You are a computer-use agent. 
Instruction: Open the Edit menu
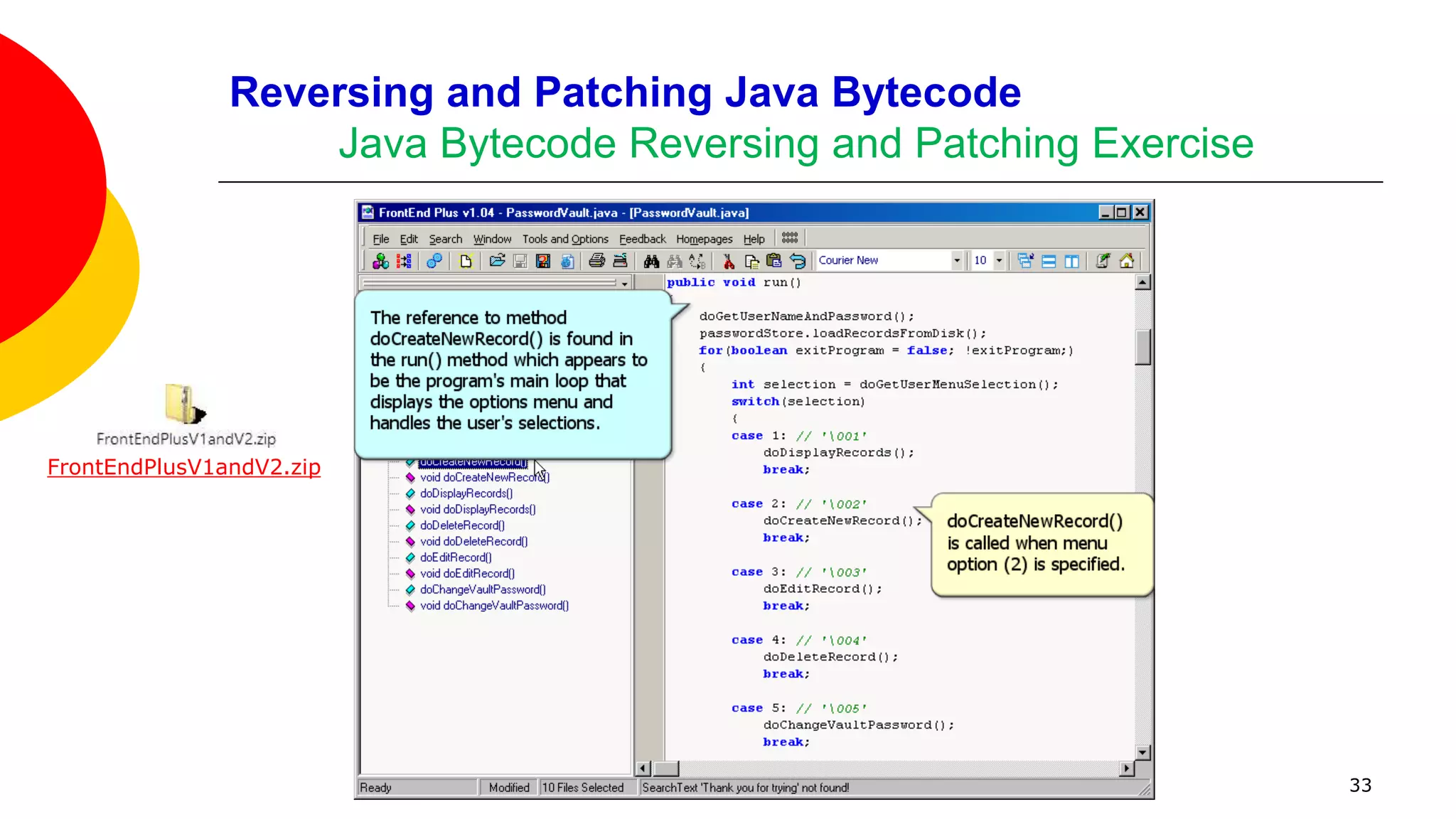409,239
